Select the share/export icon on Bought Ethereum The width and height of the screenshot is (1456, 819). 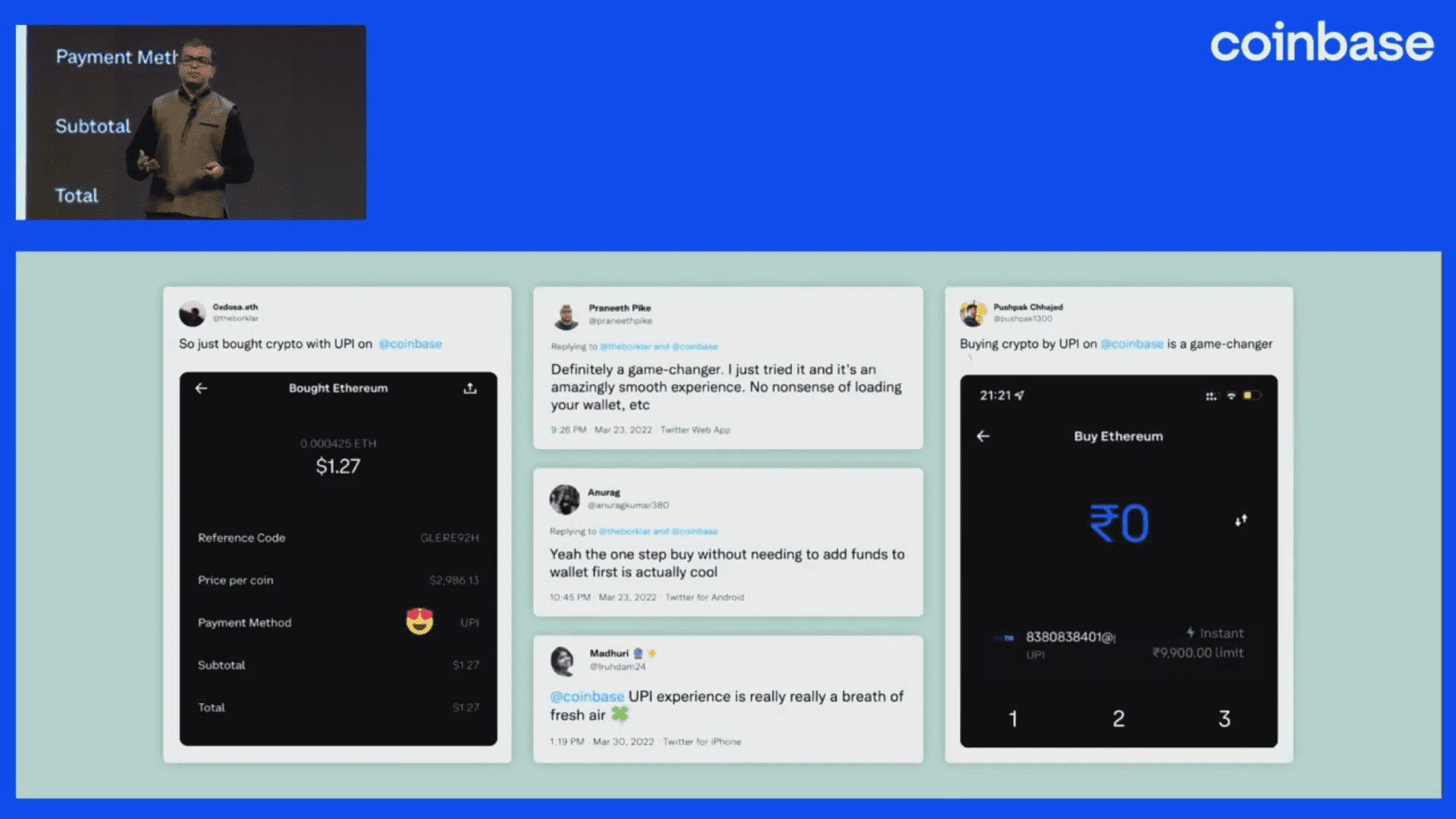(471, 388)
